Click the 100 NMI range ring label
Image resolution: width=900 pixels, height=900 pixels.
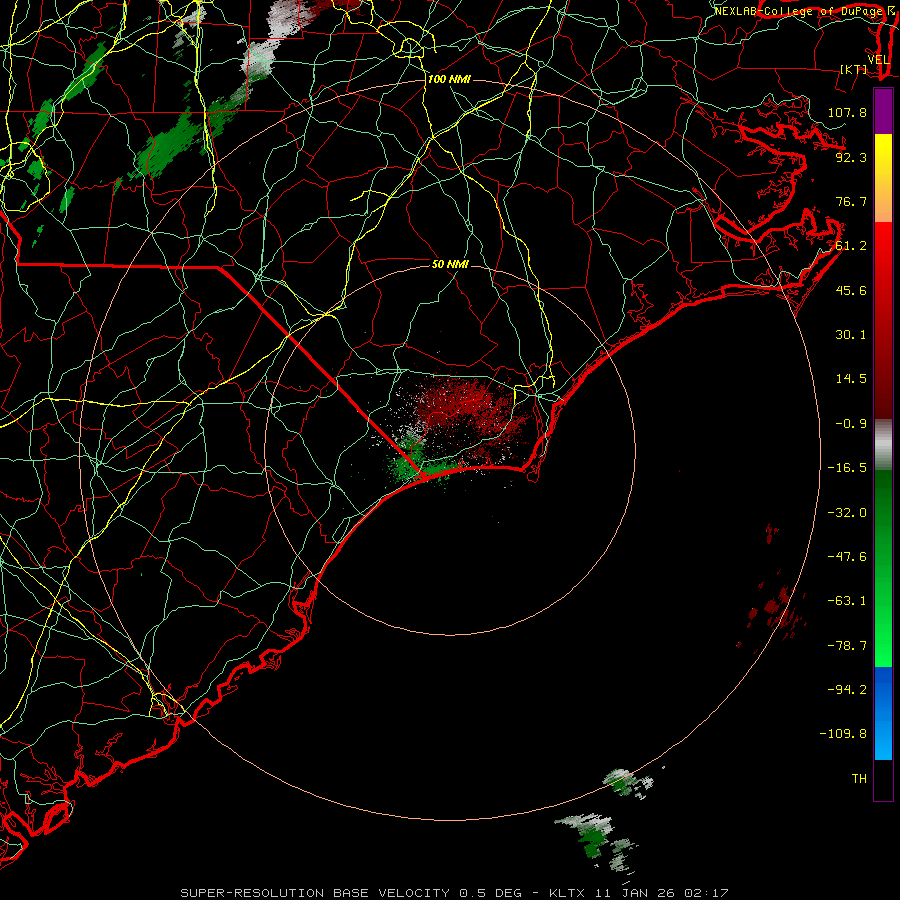[449, 79]
